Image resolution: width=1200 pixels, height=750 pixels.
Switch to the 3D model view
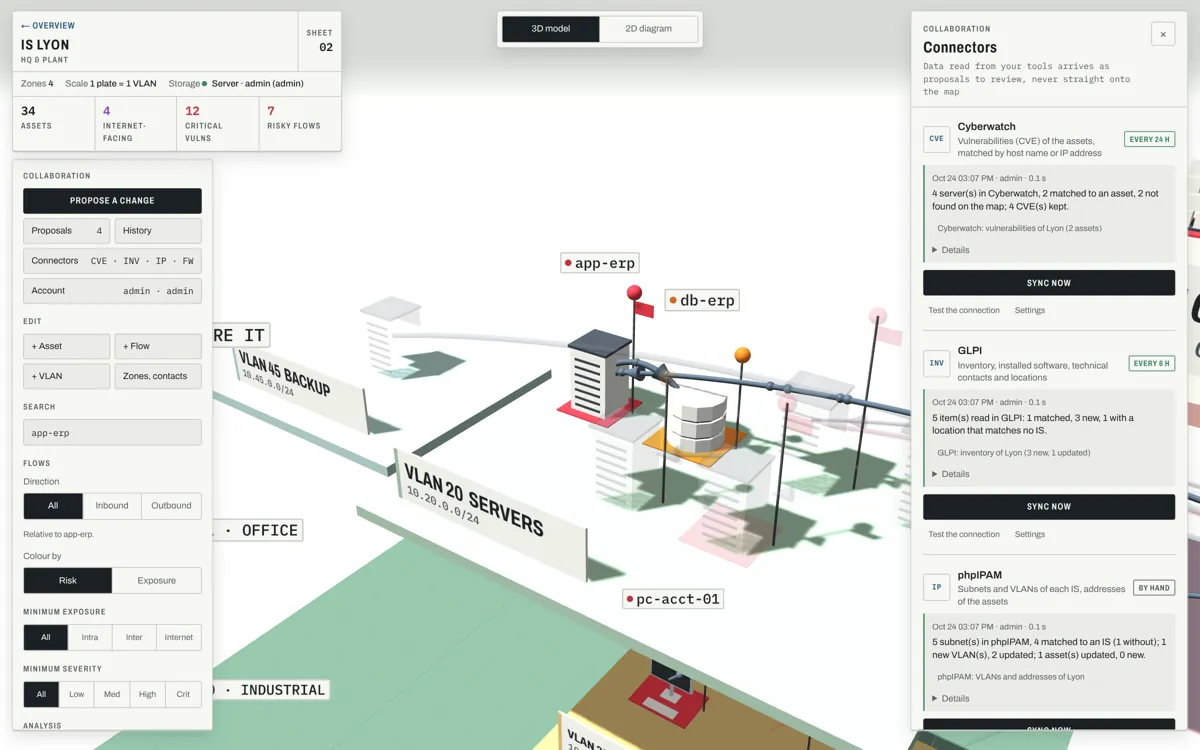(551, 29)
